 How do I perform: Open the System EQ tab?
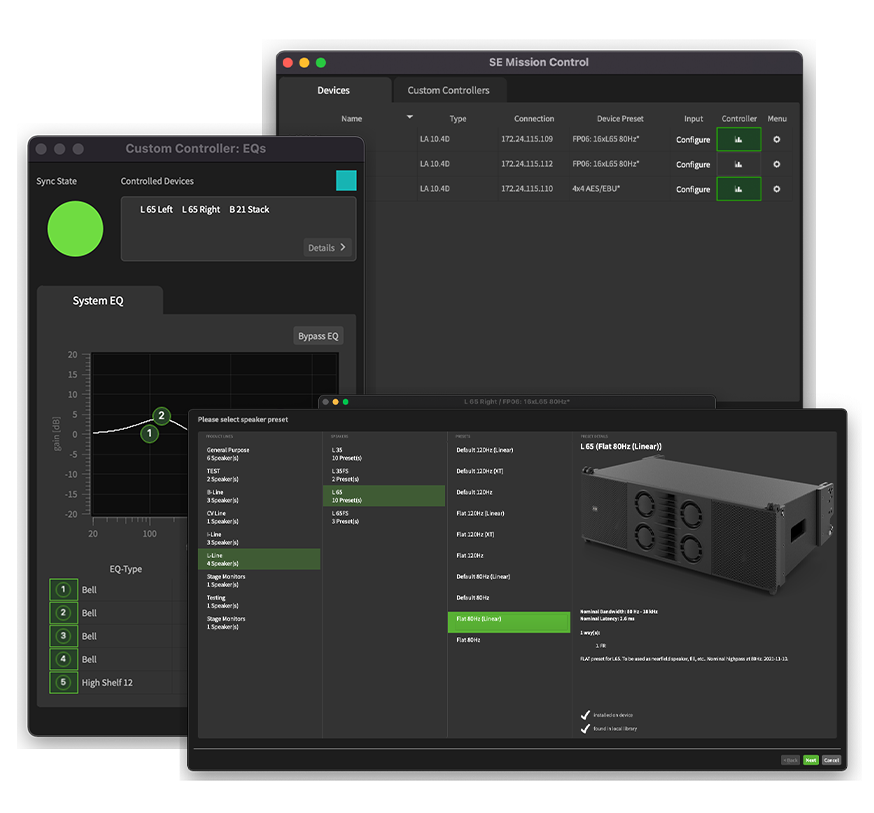point(99,301)
